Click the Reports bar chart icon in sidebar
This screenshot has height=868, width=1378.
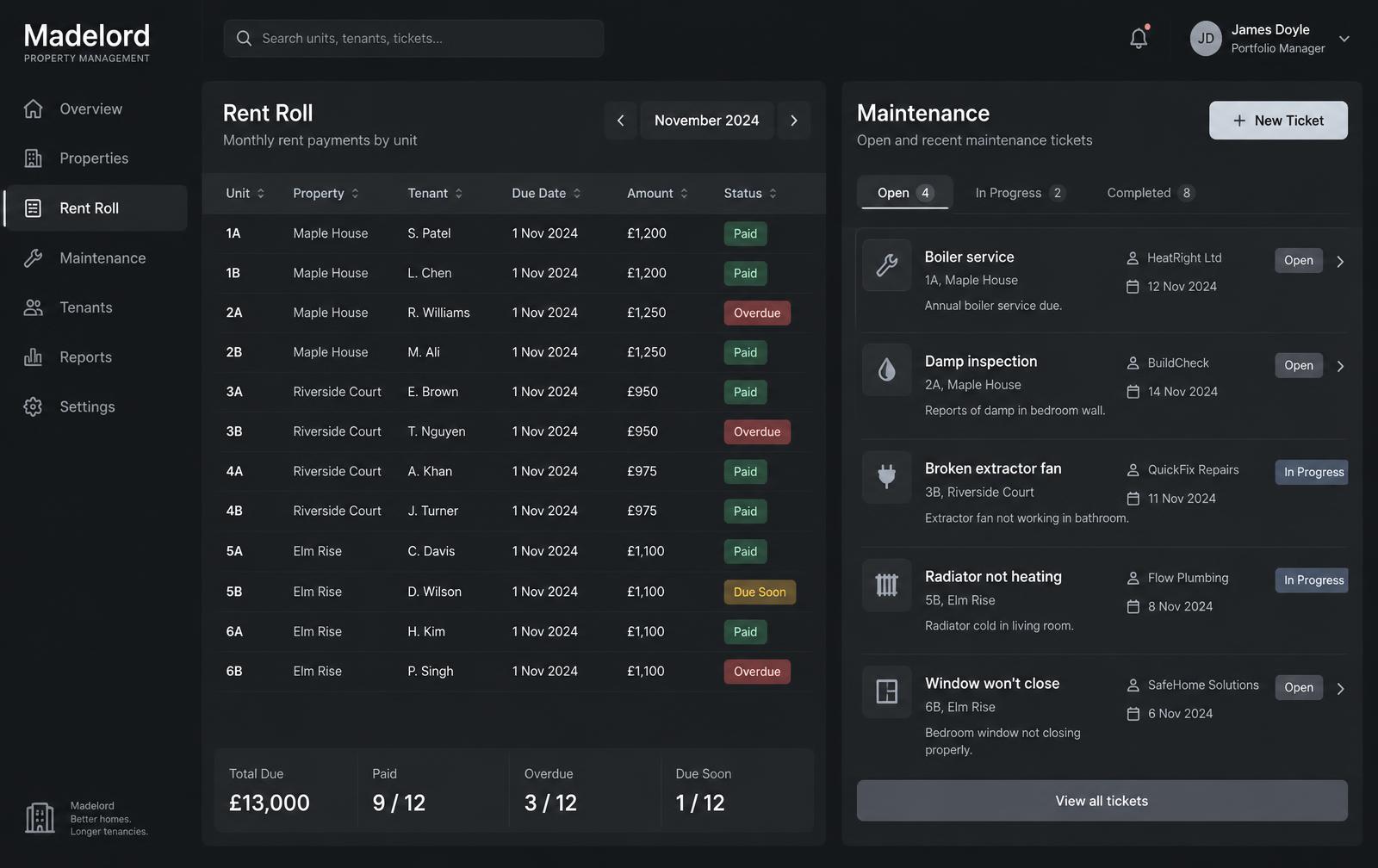(33, 357)
